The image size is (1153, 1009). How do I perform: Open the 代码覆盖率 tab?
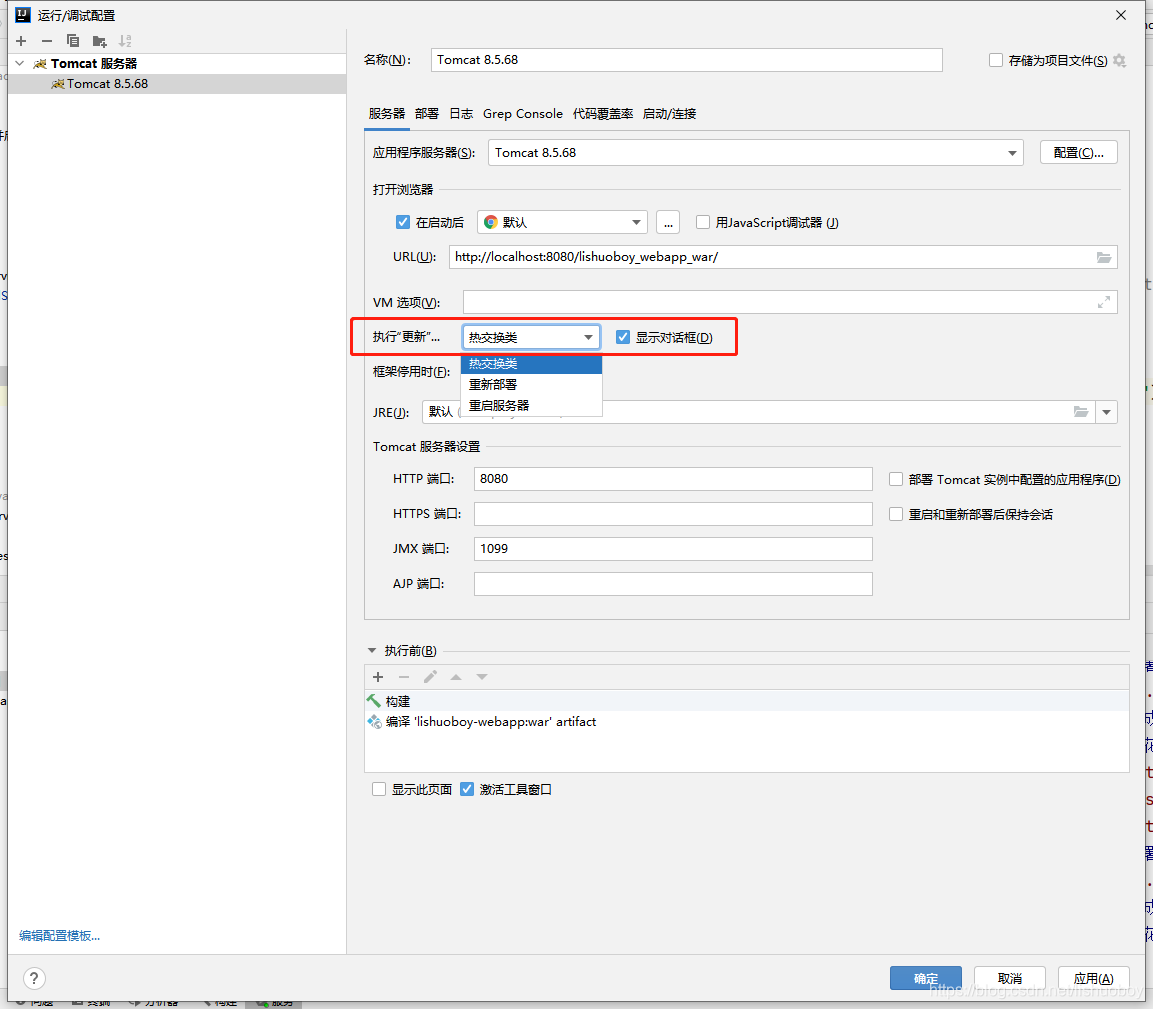[x=603, y=114]
